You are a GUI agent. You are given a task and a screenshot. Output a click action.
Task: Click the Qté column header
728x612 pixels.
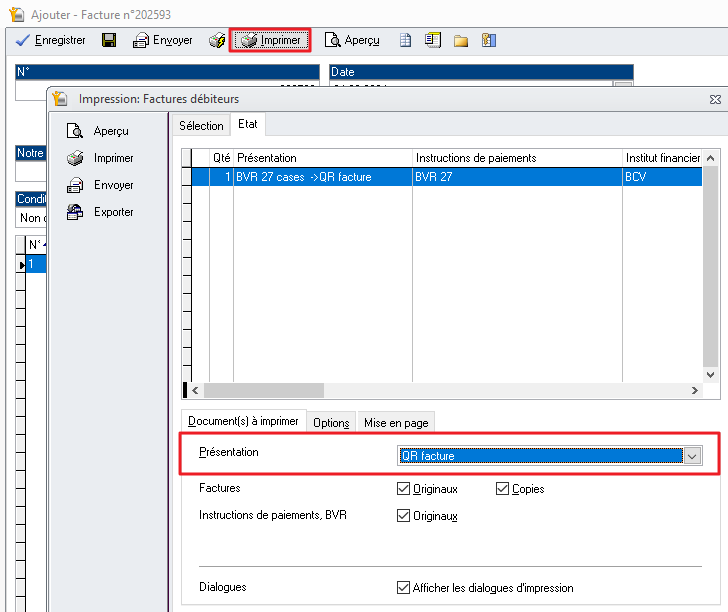click(x=221, y=158)
